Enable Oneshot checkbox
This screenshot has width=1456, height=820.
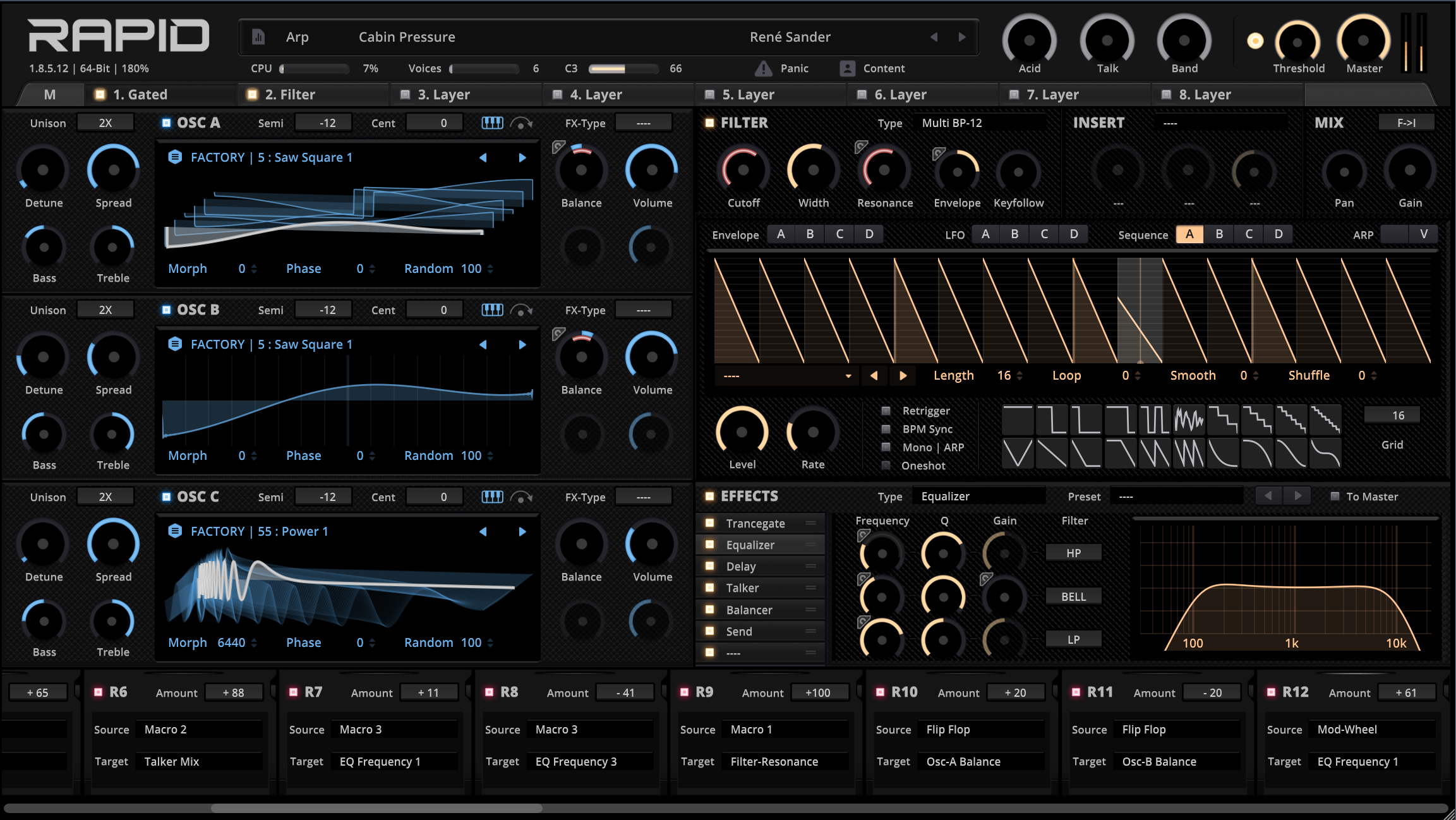click(886, 466)
